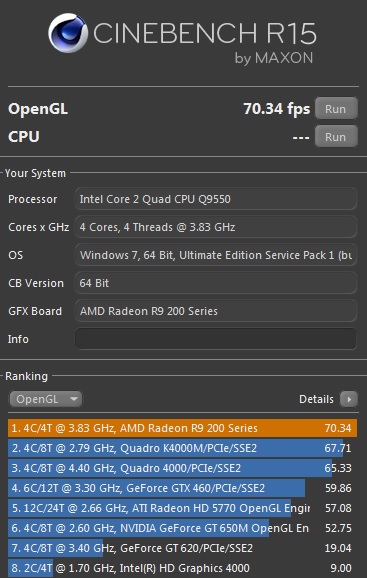Click the CB Version 64 Bit field
The width and height of the screenshot is (367, 578).
[216, 283]
